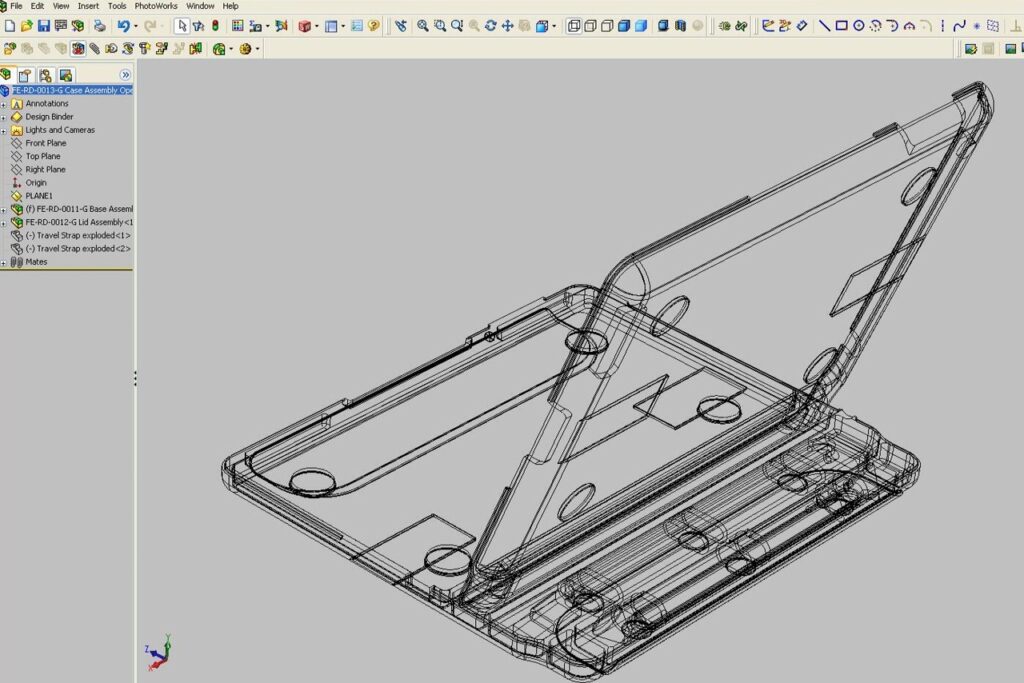Toggle Hidden Lines Removed display mode
The width and height of the screenshot is (1024, 683).
pos(606,25)
